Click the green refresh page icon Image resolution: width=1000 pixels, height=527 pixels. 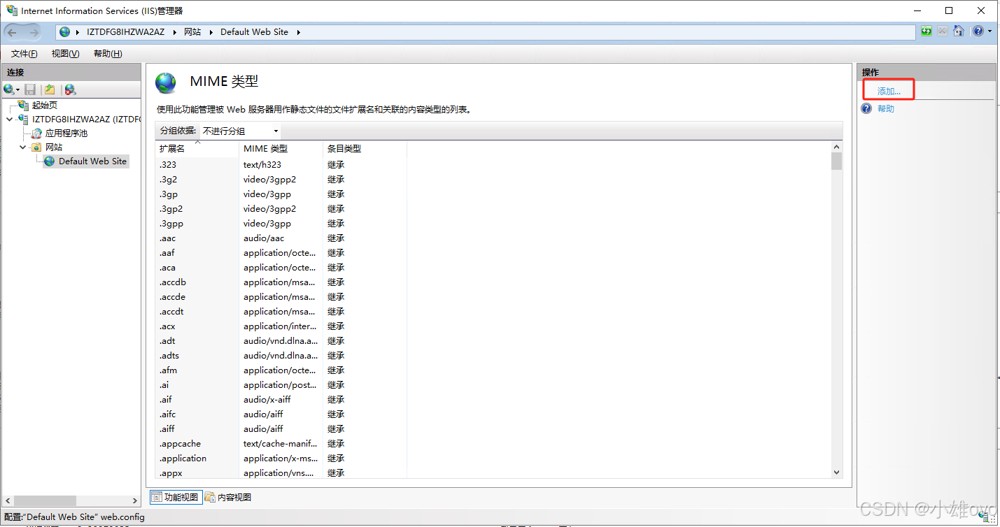pos(926,32)
